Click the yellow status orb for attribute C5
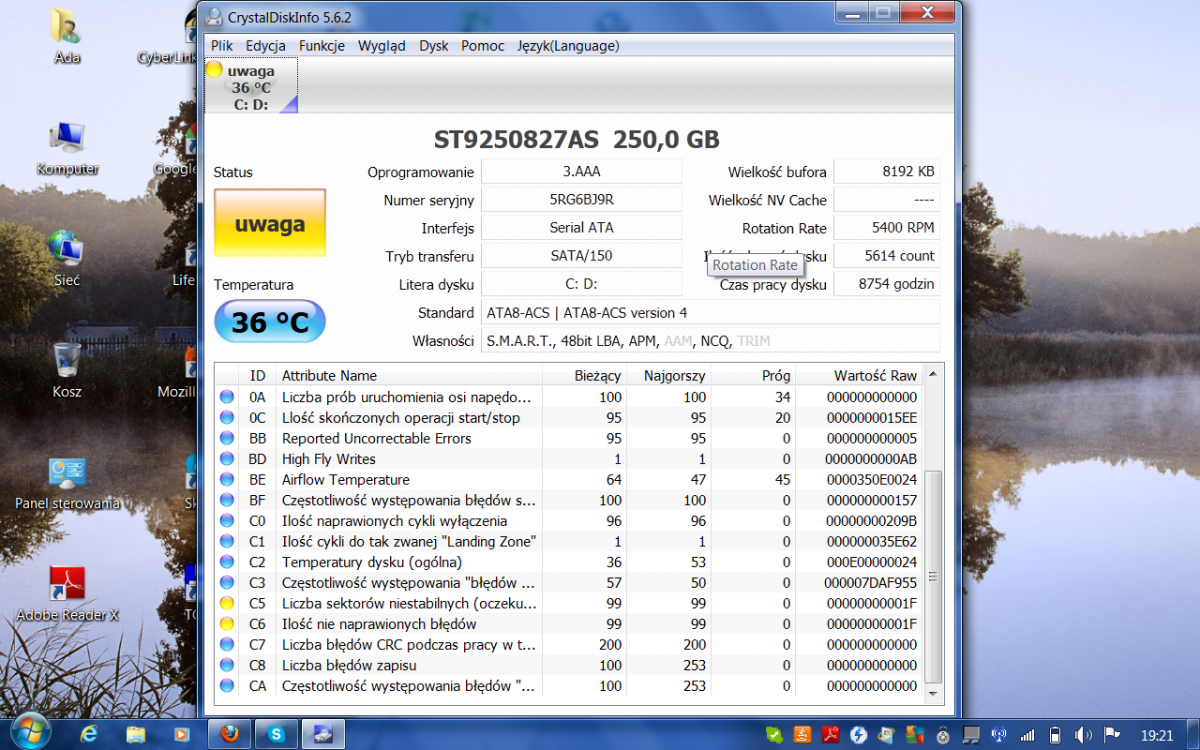The image size is (1200, 750). 227,603
